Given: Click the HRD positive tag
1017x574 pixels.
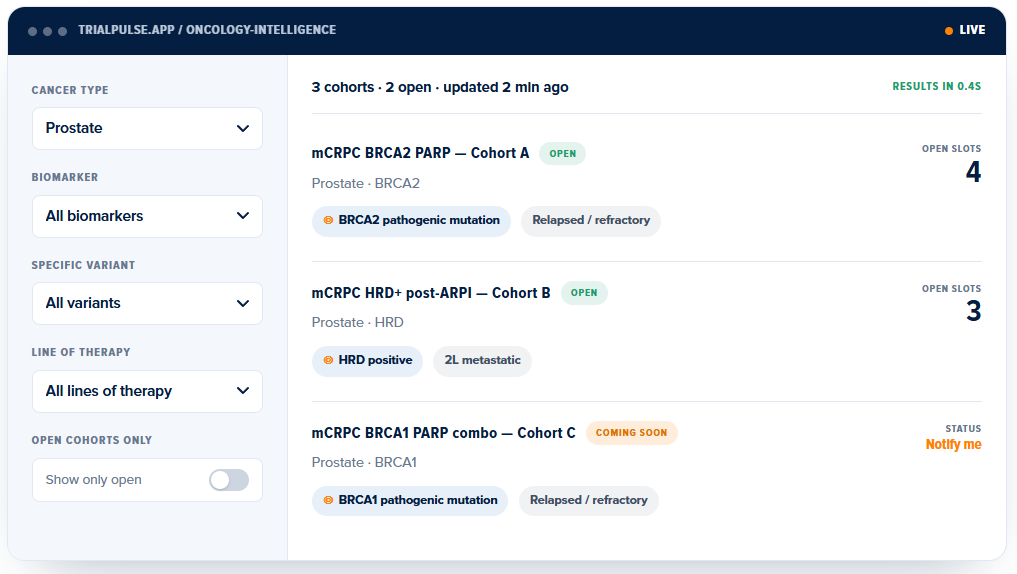Looking at the screenshot, I should [367, 361].
